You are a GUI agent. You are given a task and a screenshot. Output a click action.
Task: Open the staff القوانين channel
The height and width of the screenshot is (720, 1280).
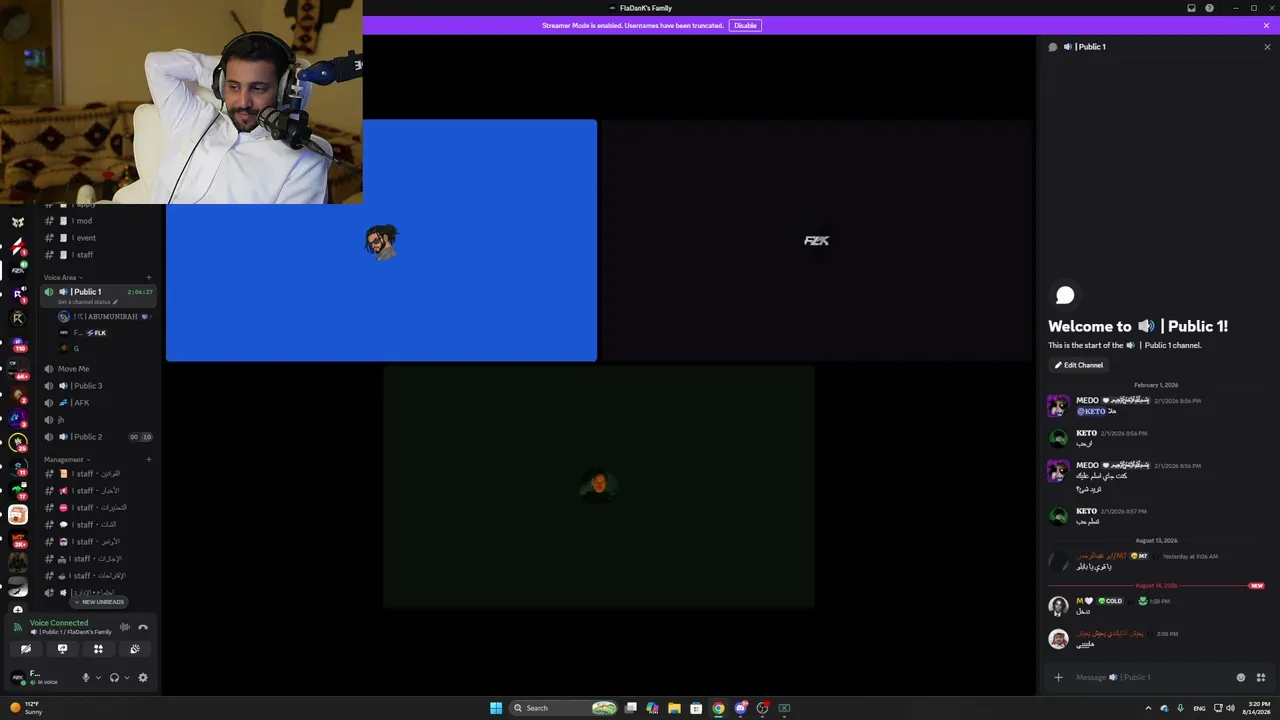(98, 474)
